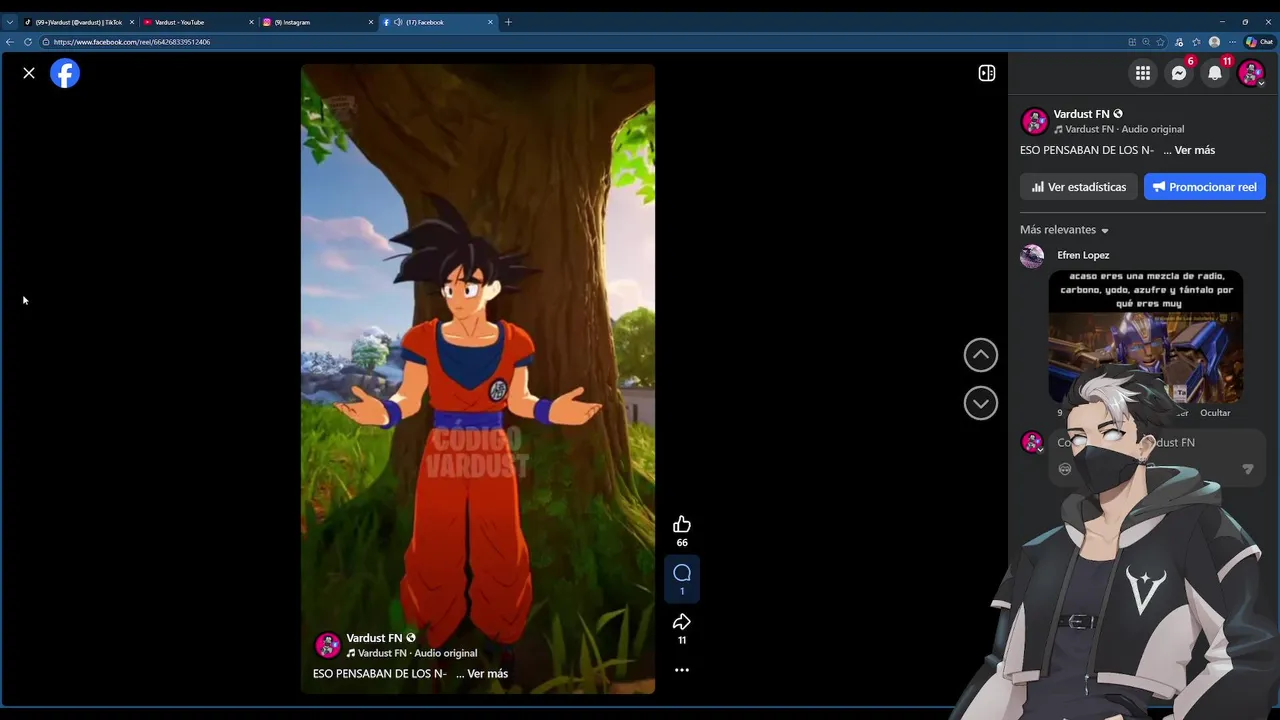Go back in the browser

click(10, 42)
